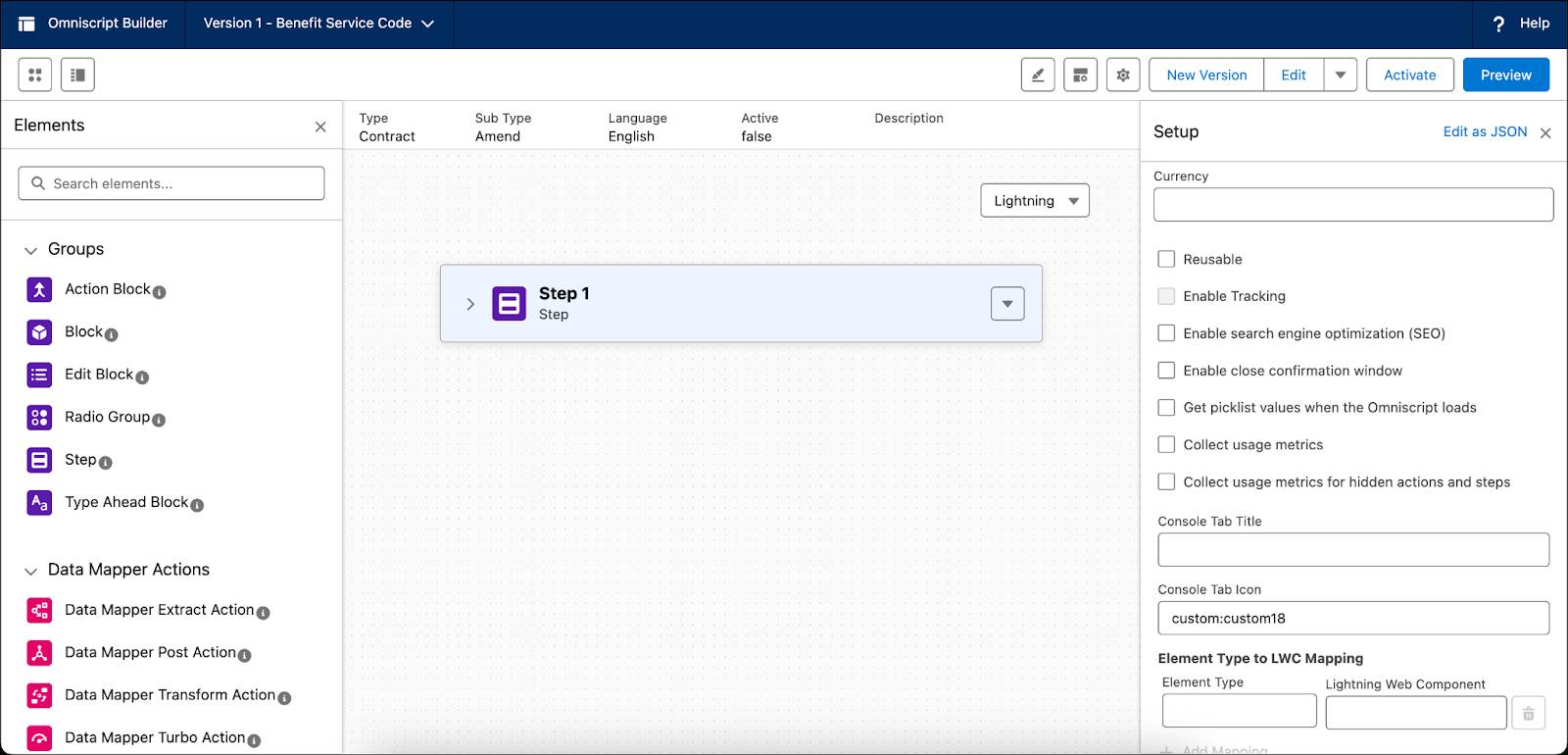Click the Action Block element icon
The width and height of the screenshot is (1568, 755).
[x=39, y=289]
